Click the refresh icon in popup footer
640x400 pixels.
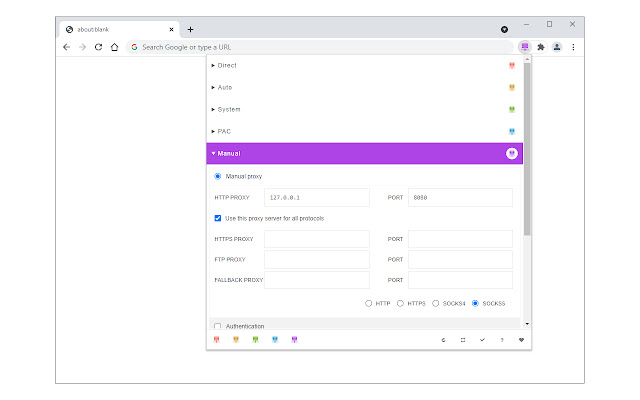[x=443, y=340]
